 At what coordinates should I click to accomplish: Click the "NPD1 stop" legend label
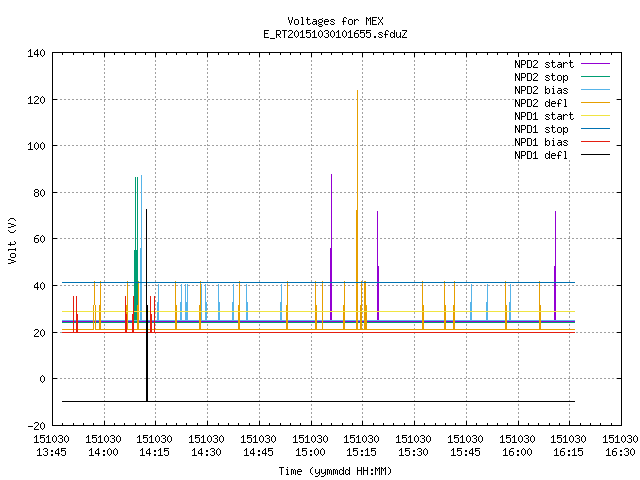coord(541,129)
